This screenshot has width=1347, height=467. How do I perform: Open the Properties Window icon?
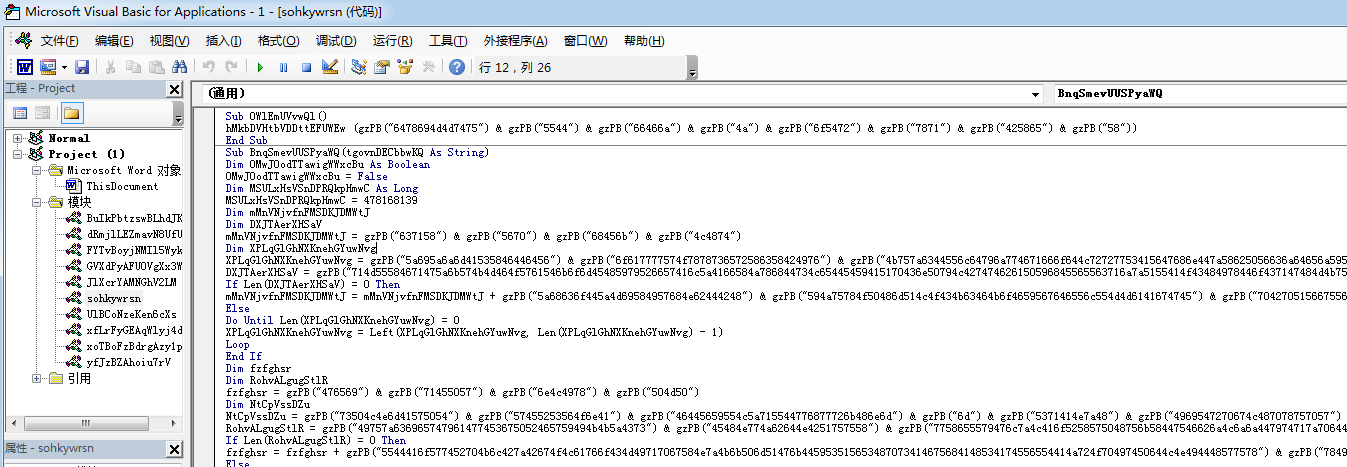coord(382,67)
